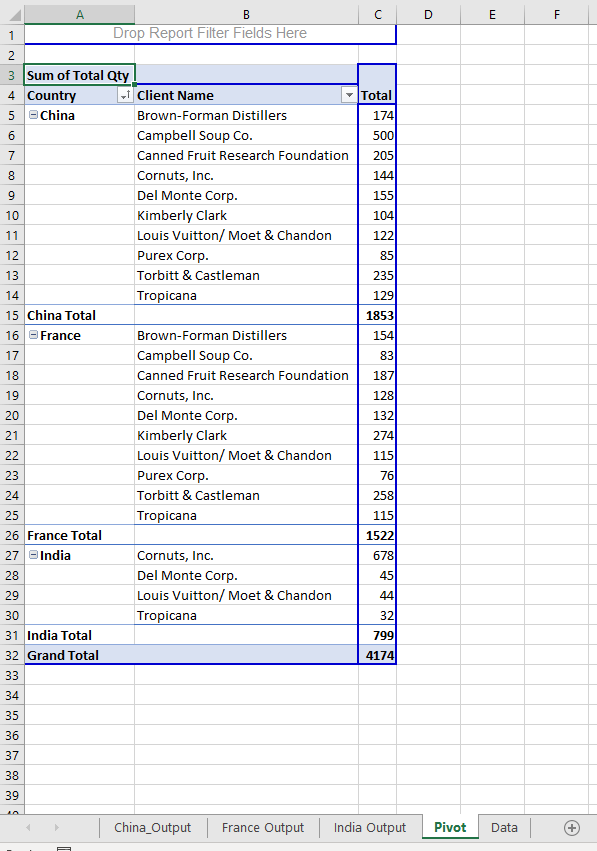Click the Select All corner triangle
The width and height of the screenshot is (597, 851).
click(15, 15)
